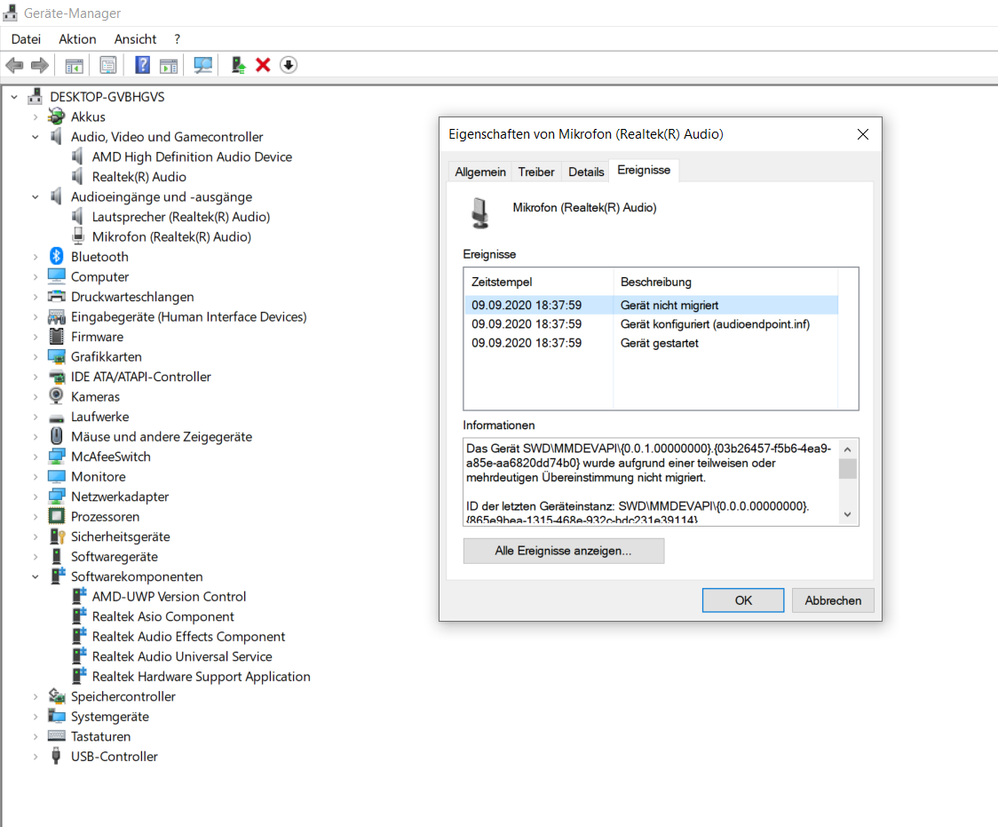
Task: Click the blue Help question mark toolbar icon
Action: [142, 65]
